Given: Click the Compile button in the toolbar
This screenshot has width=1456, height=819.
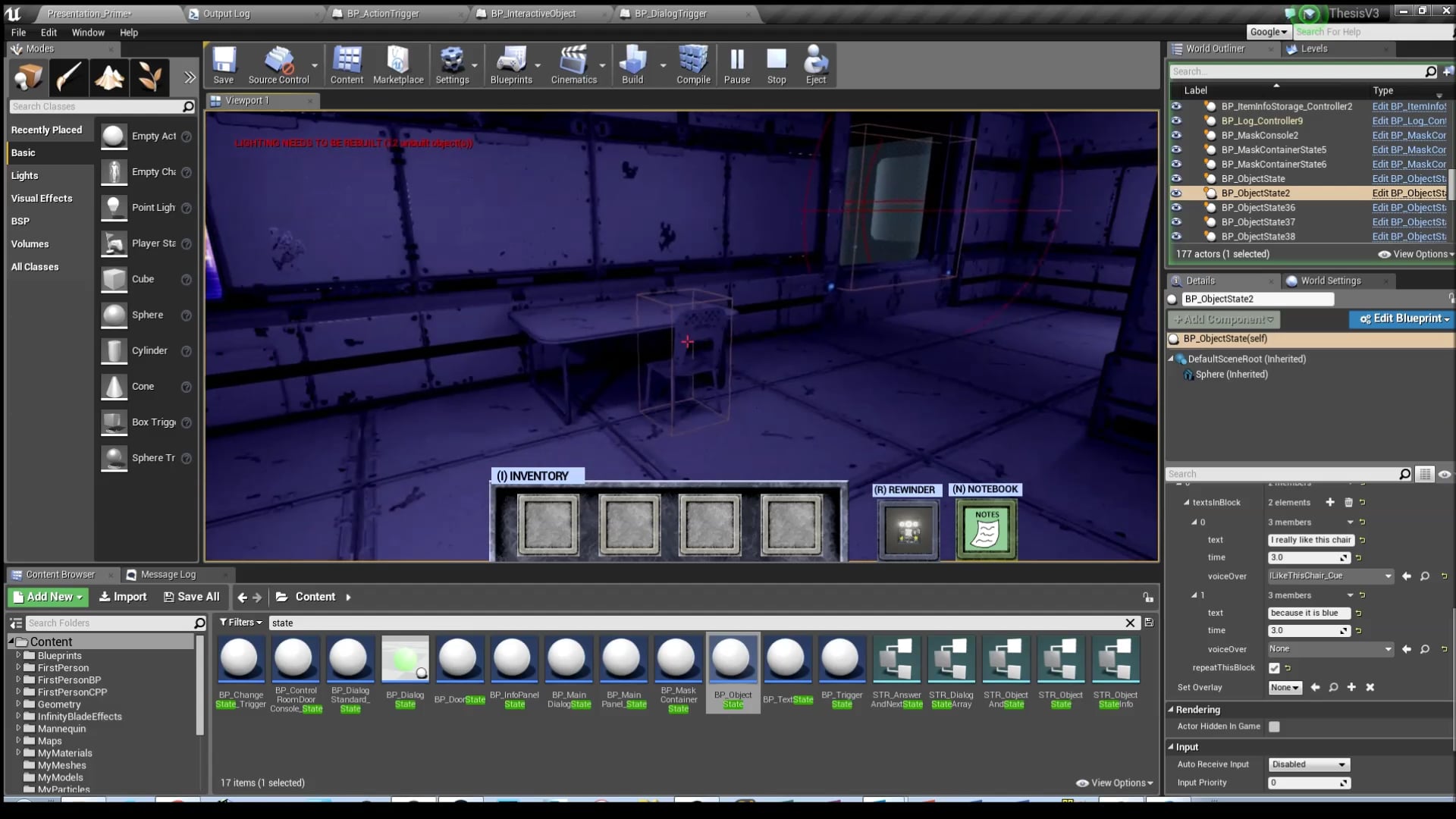Looking at the screenshot, I should pos(692,65).
